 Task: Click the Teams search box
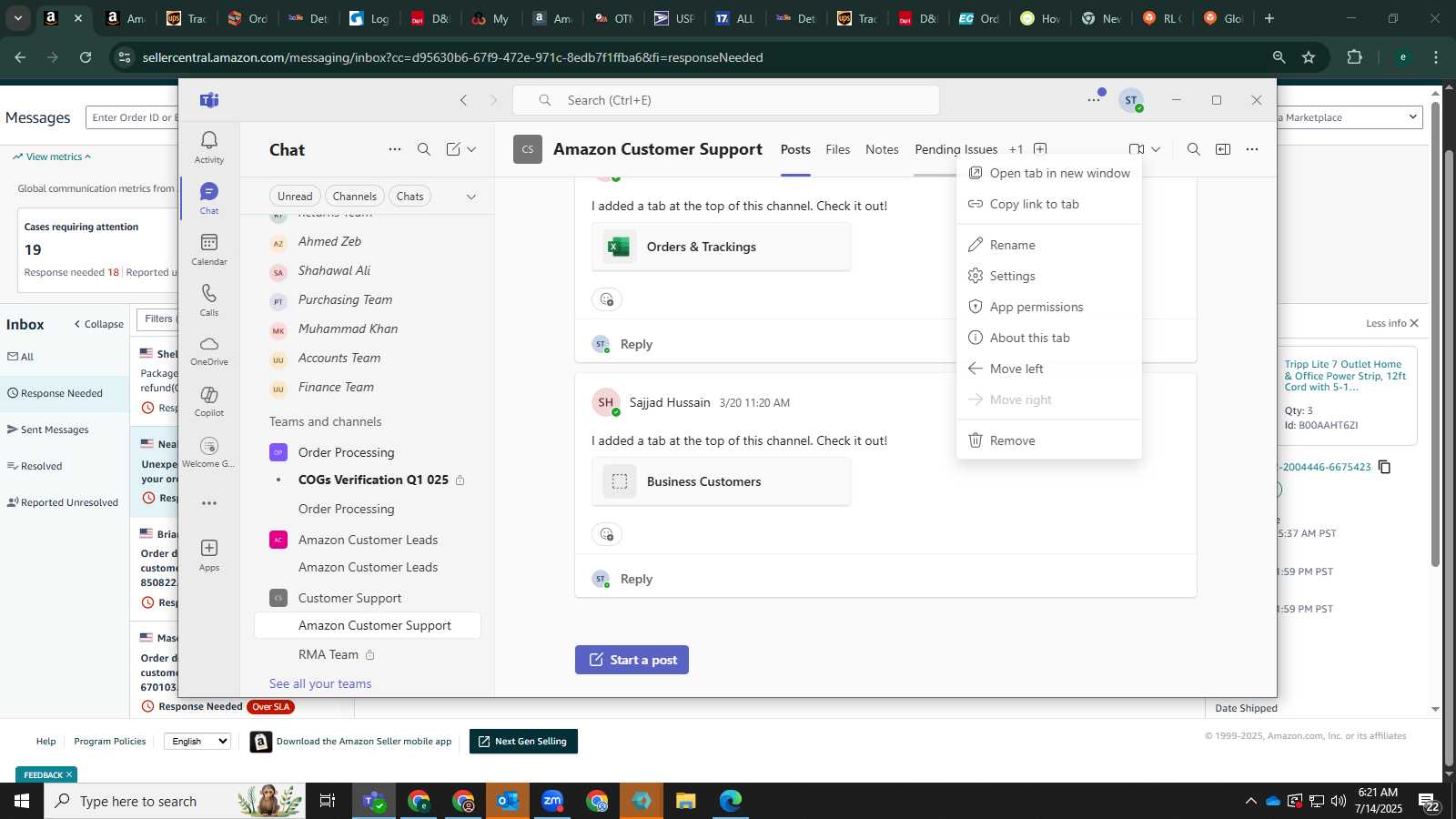pos(726,100)
